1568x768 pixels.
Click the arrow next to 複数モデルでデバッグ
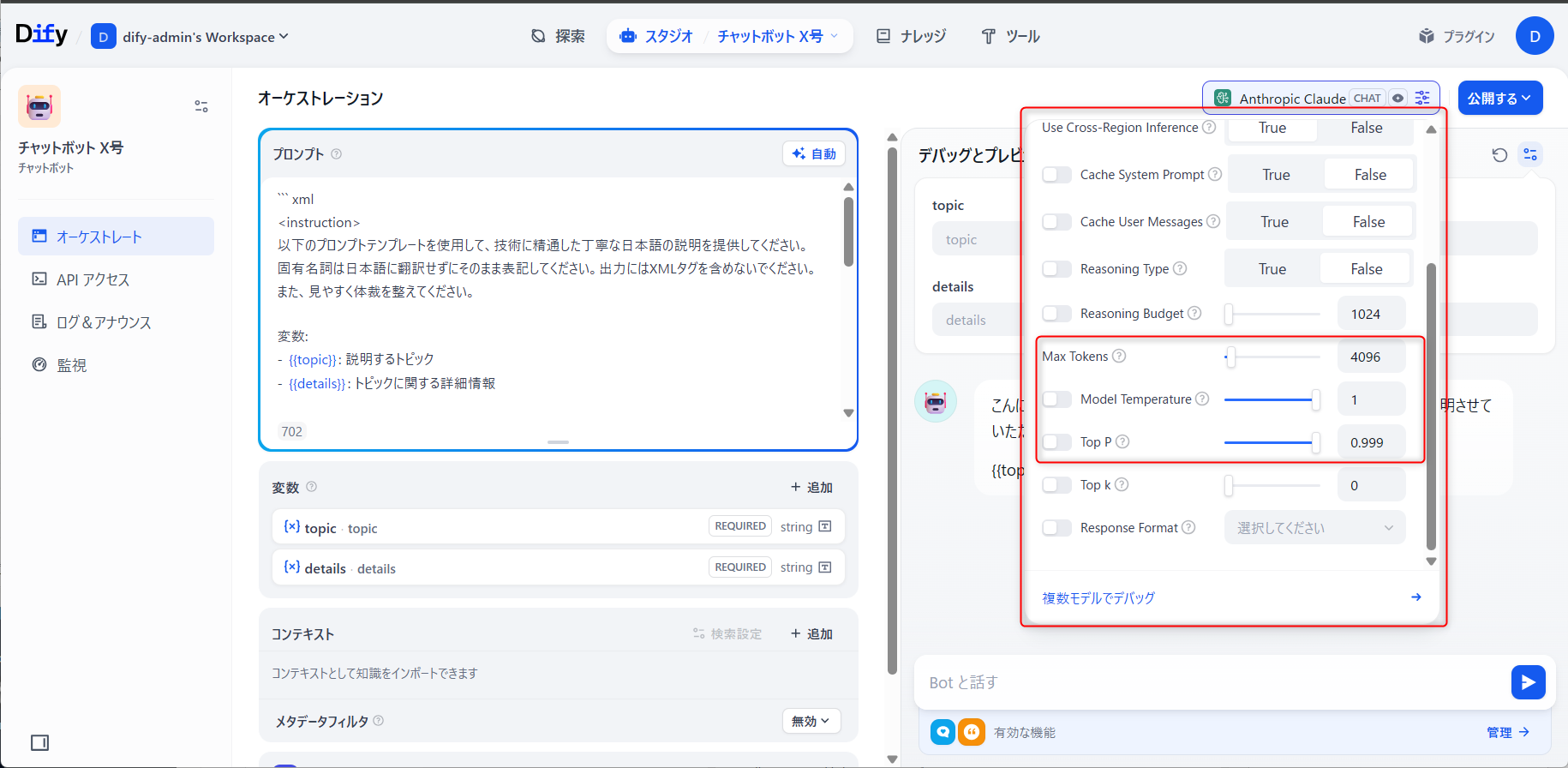coord(1416,597)
